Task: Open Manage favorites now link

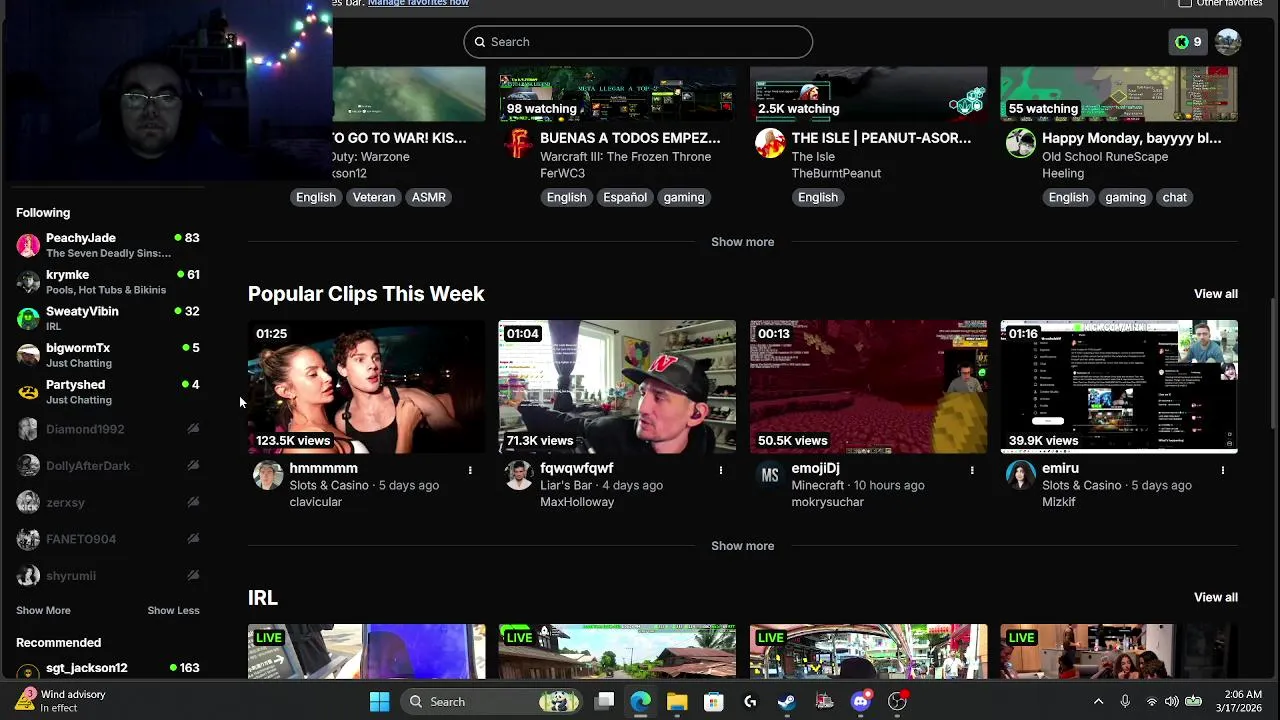Action: click(x=418, y=3)
